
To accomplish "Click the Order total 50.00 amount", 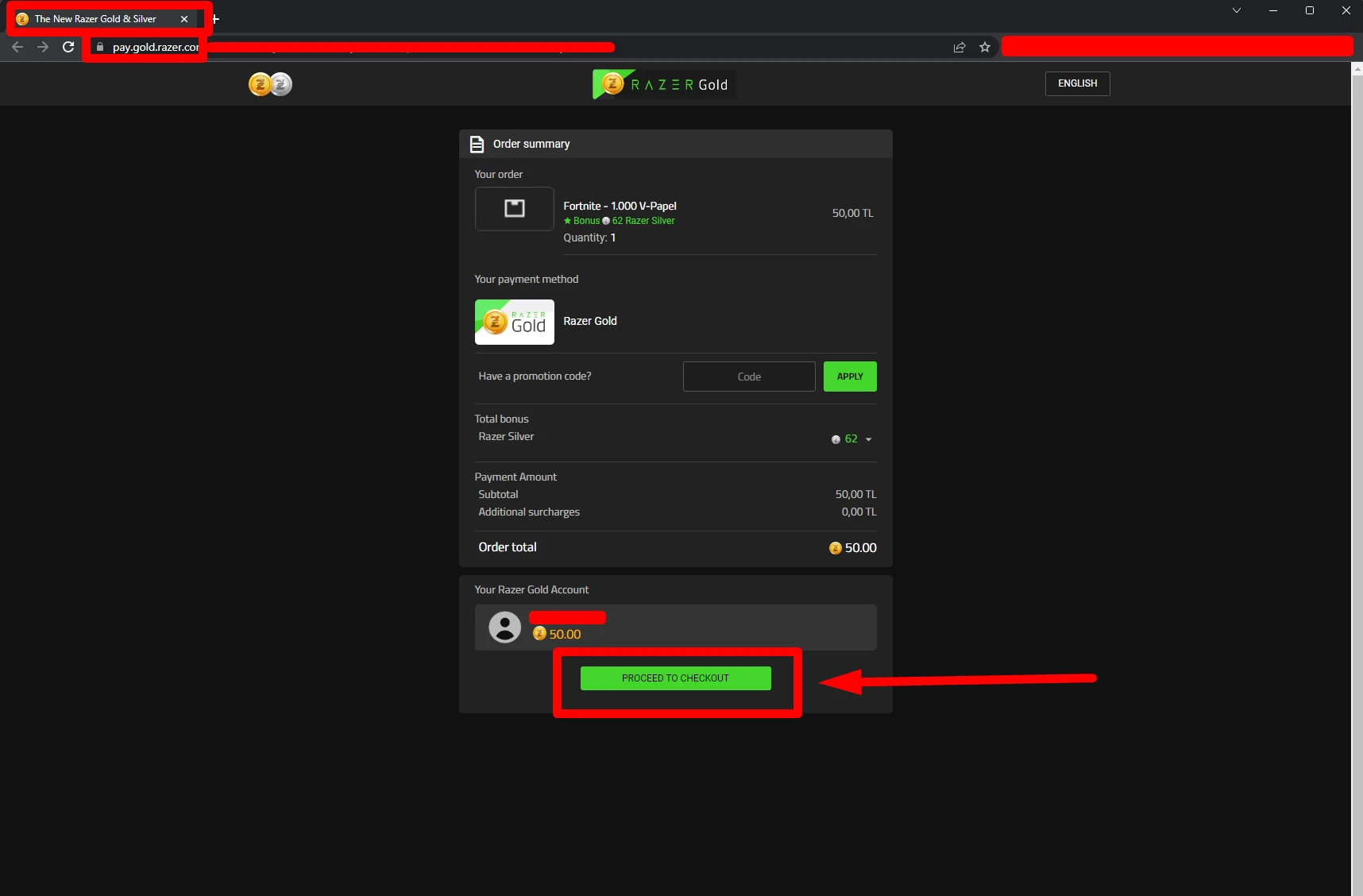I will (x=860, y=548).
